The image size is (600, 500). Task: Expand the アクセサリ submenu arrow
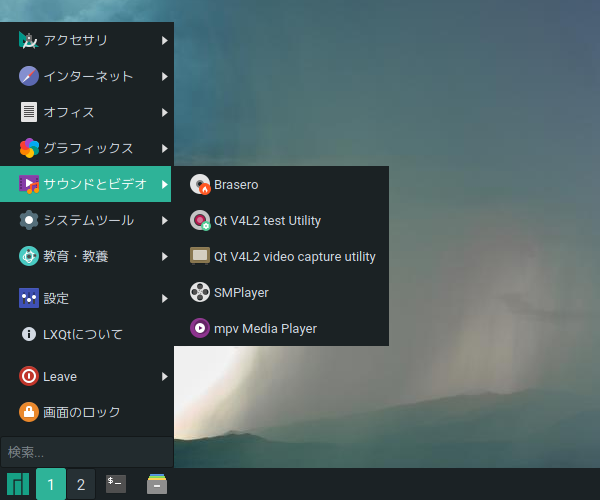165,40
